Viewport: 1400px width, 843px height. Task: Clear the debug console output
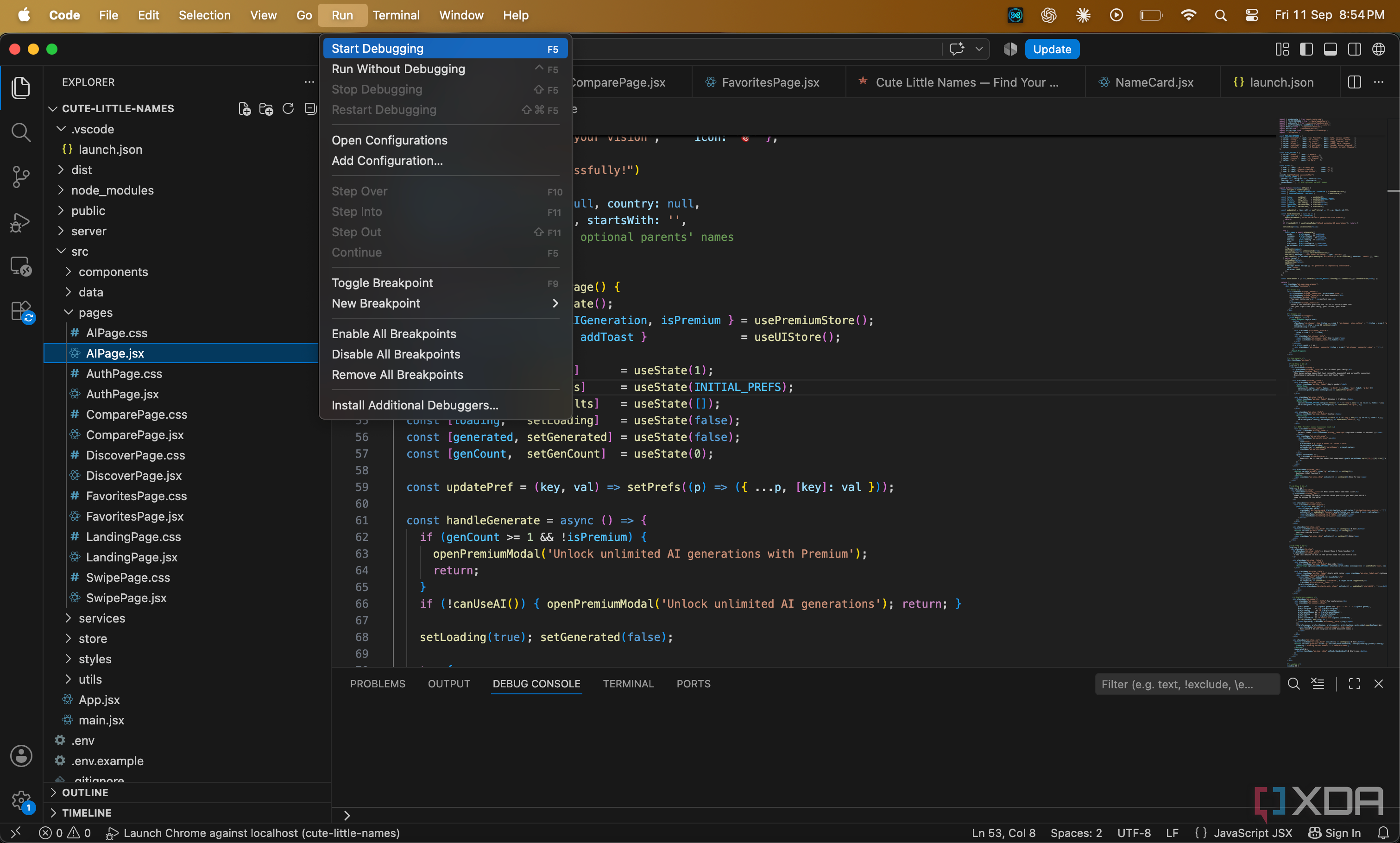point(1318,684)
